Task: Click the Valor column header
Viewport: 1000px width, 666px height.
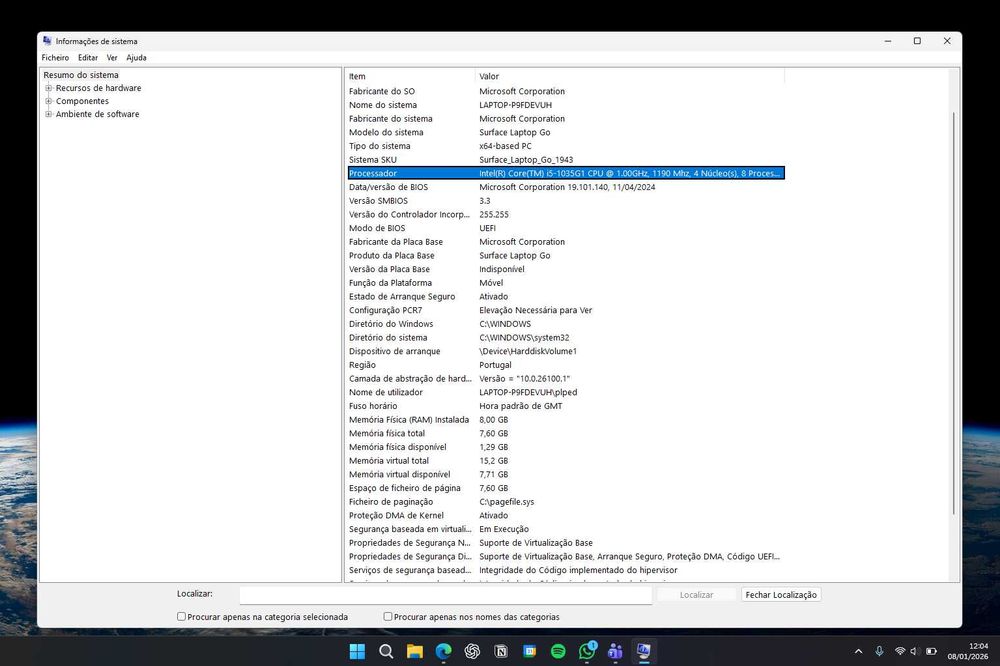Action: (x=630, y=76)
